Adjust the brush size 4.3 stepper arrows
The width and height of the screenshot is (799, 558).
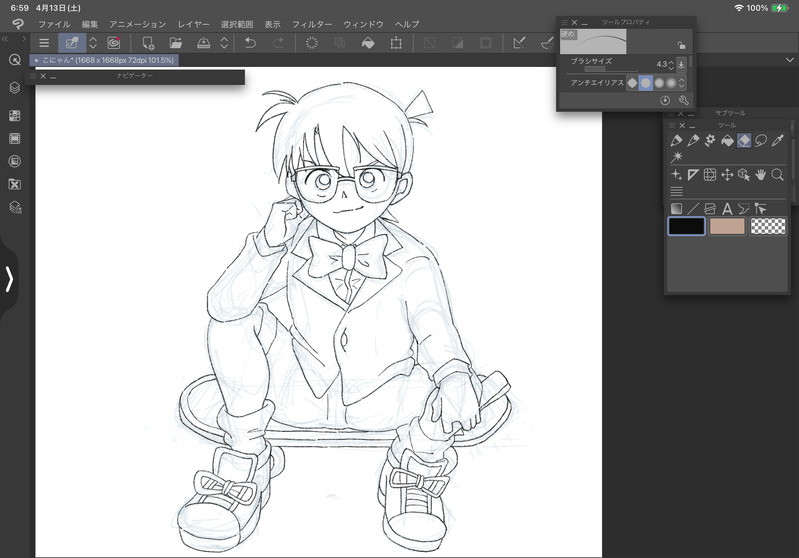[671, 65]
